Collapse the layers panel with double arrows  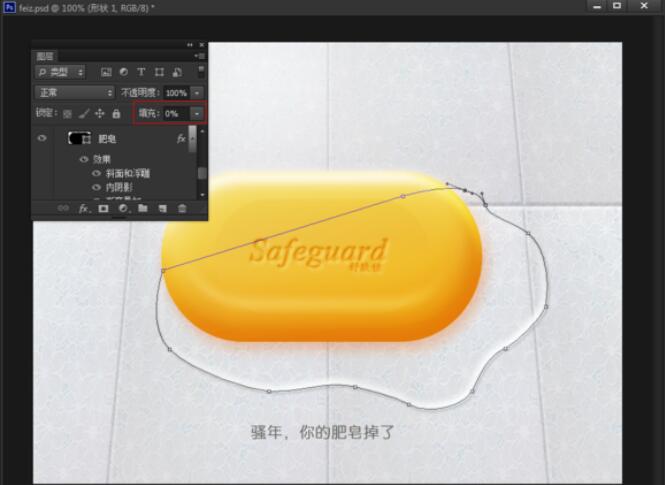coord(190,45)
